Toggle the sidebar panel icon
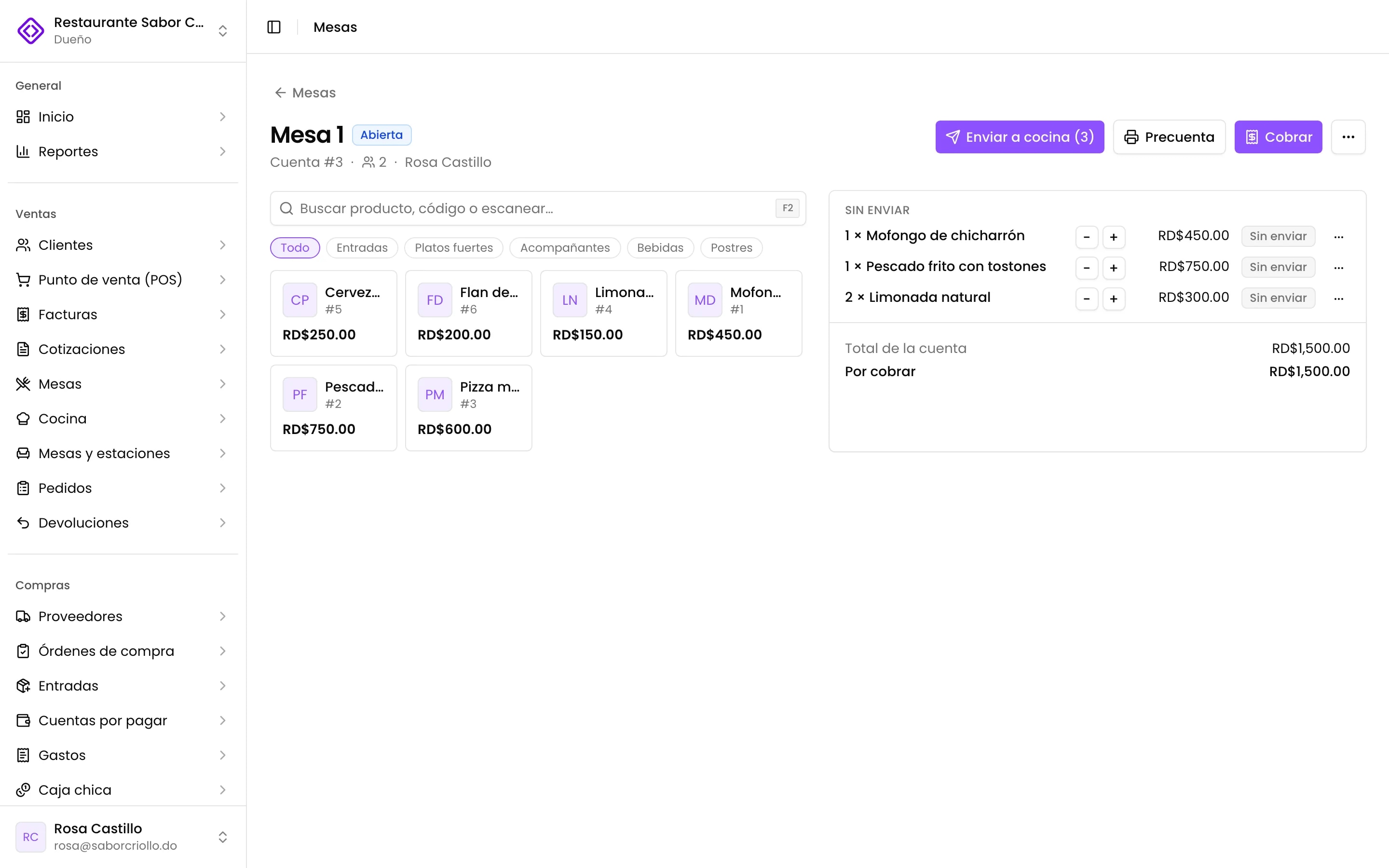The height and width of the screenshot is (868, 1389). pos(274,27)
